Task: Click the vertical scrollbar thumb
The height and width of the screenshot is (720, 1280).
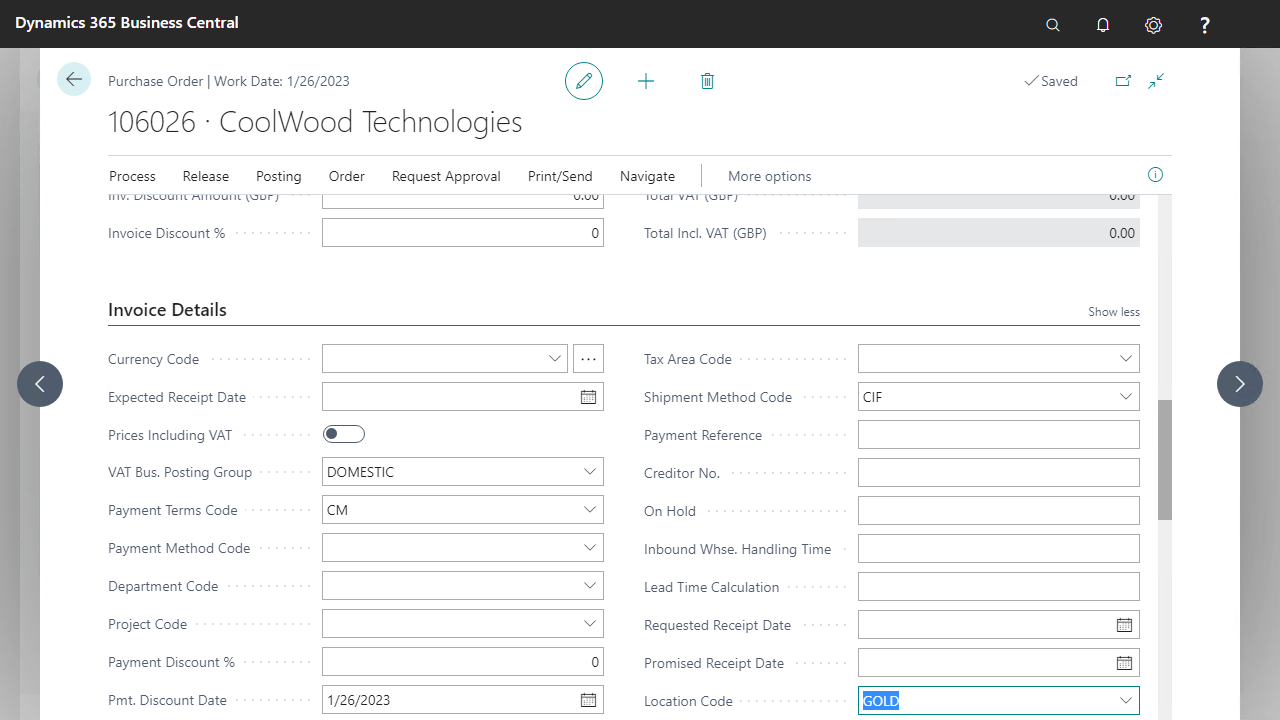Action: pos(1165,460)
